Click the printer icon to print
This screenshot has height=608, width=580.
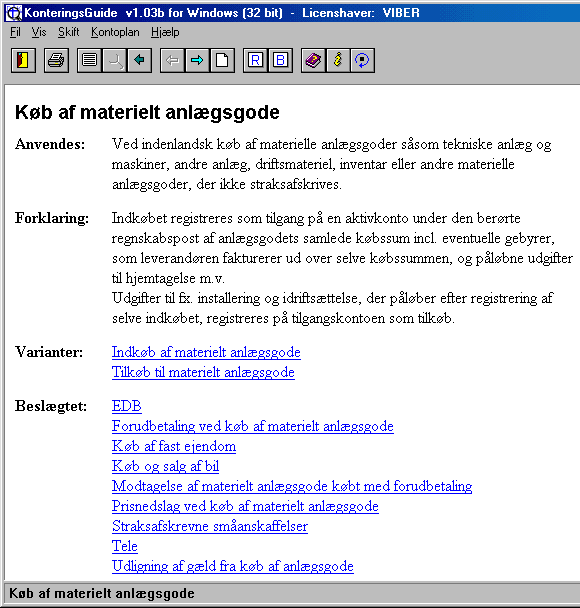coord(56,60)
